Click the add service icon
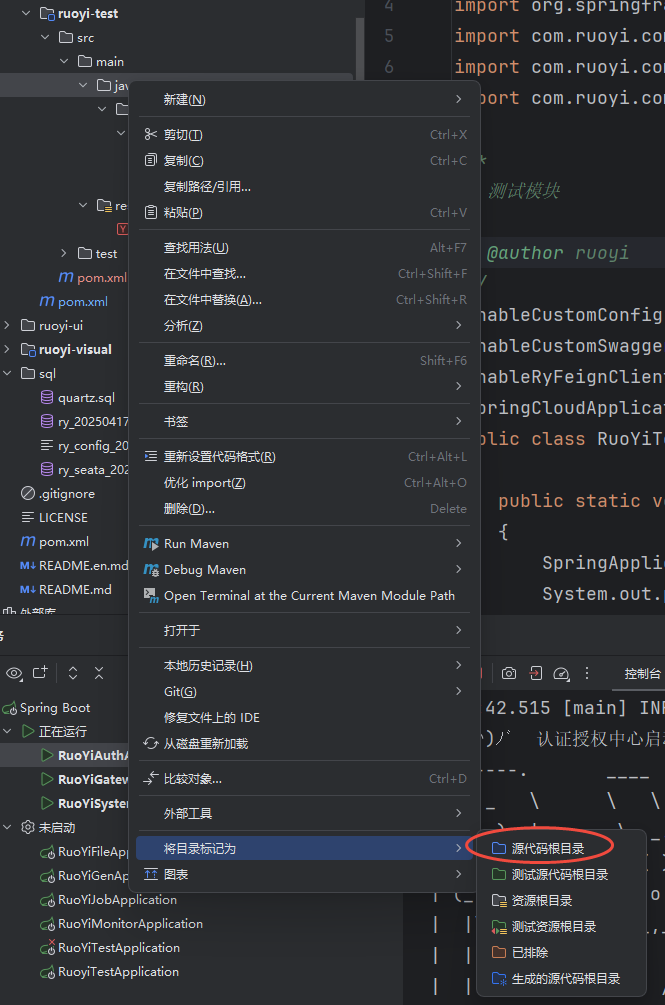Image resolution: width=665 pixels, height=1005 pixels. click(x=40, y=673)
